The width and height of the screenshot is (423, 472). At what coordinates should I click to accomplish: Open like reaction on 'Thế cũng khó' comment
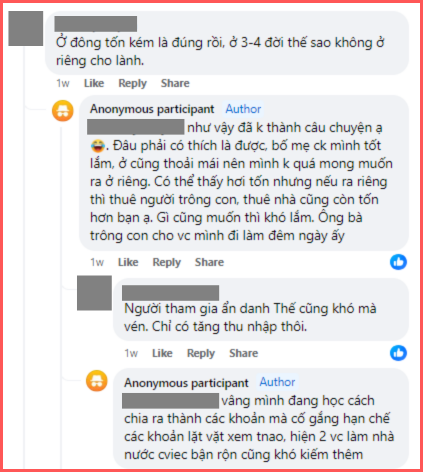coord(398,353)
